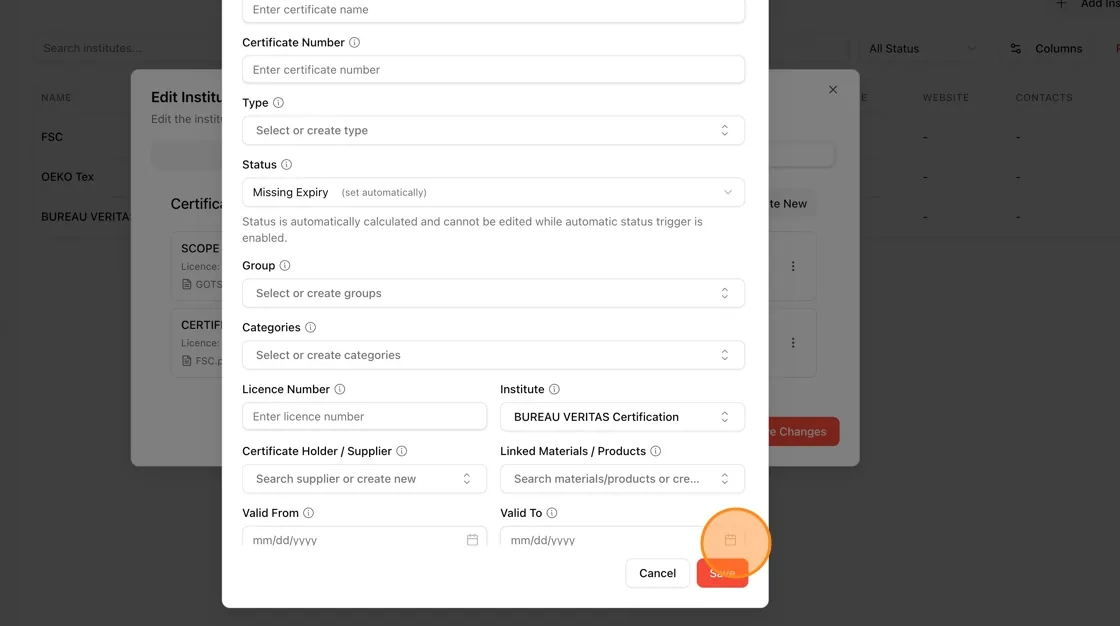
Task: Open options menu for second certificate card
Action: pyautogui.click(x=793, y=342)
